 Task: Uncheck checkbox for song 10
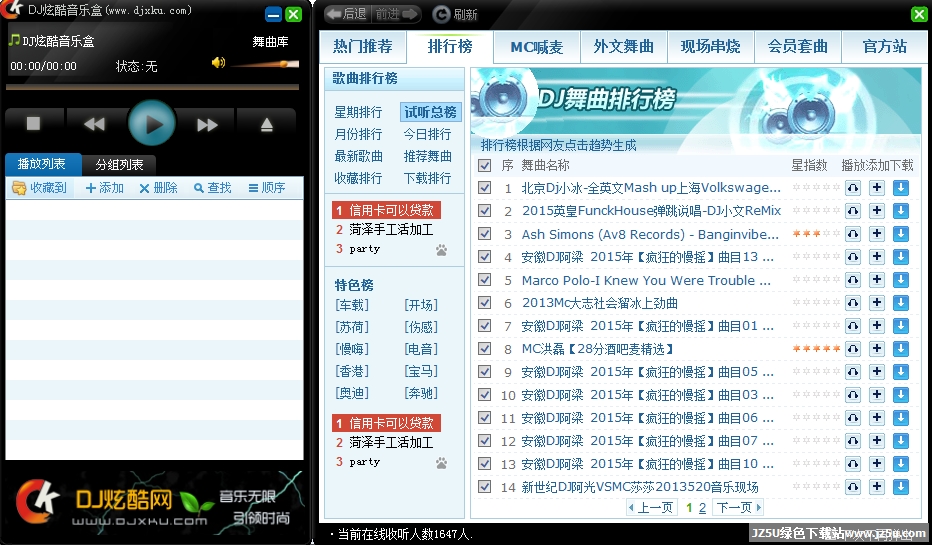pyautogui.click(x=484, y=395)
